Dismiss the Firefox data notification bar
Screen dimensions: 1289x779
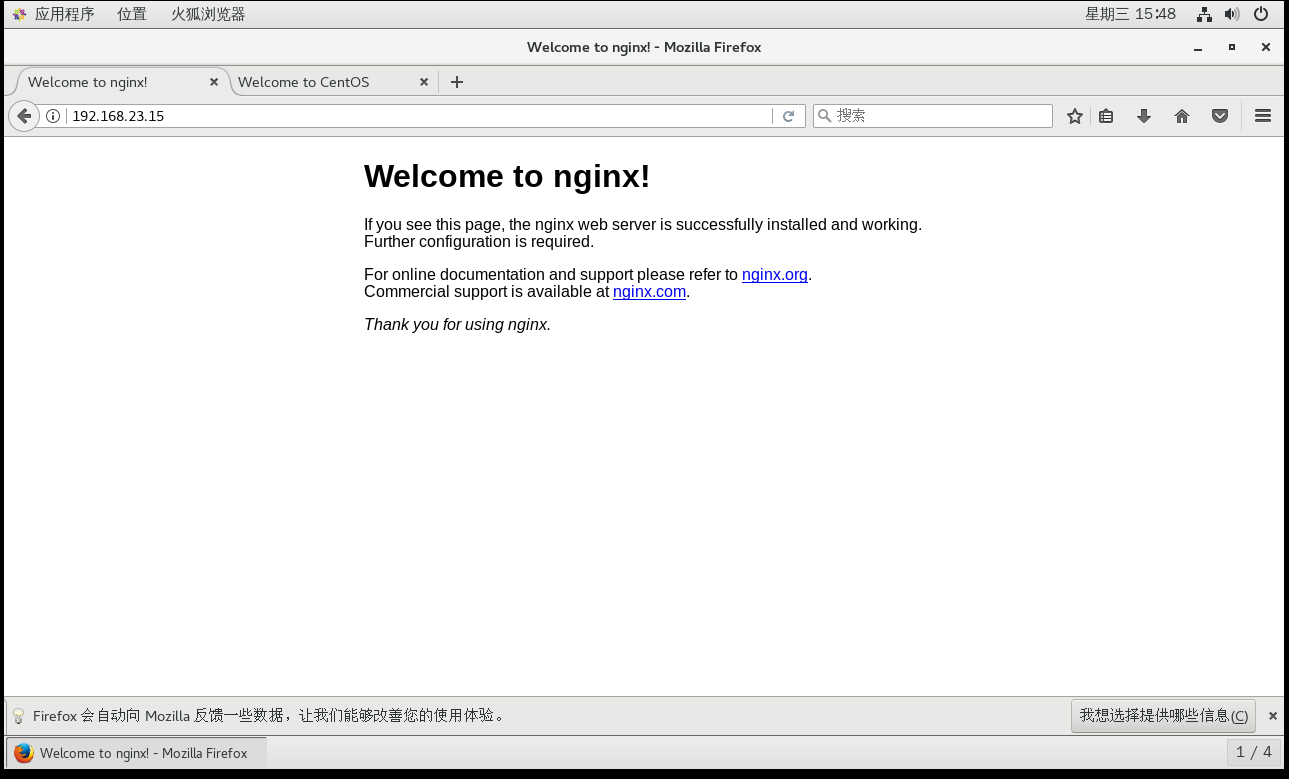[1273, 716]
